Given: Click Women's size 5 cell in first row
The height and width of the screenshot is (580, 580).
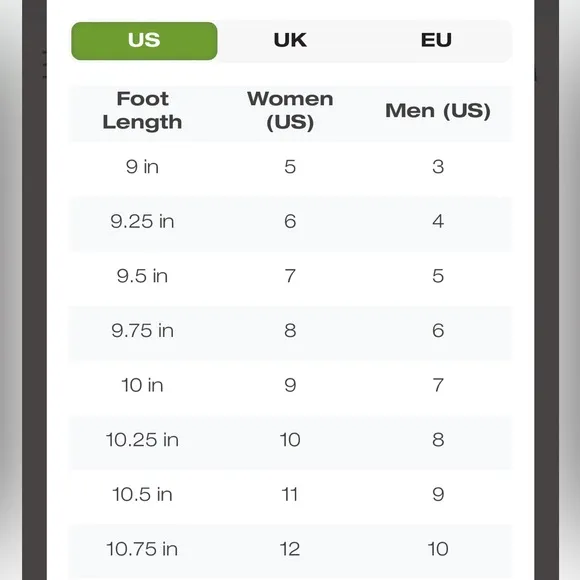Looking at the screenshot, I should [x=290, y=167].
